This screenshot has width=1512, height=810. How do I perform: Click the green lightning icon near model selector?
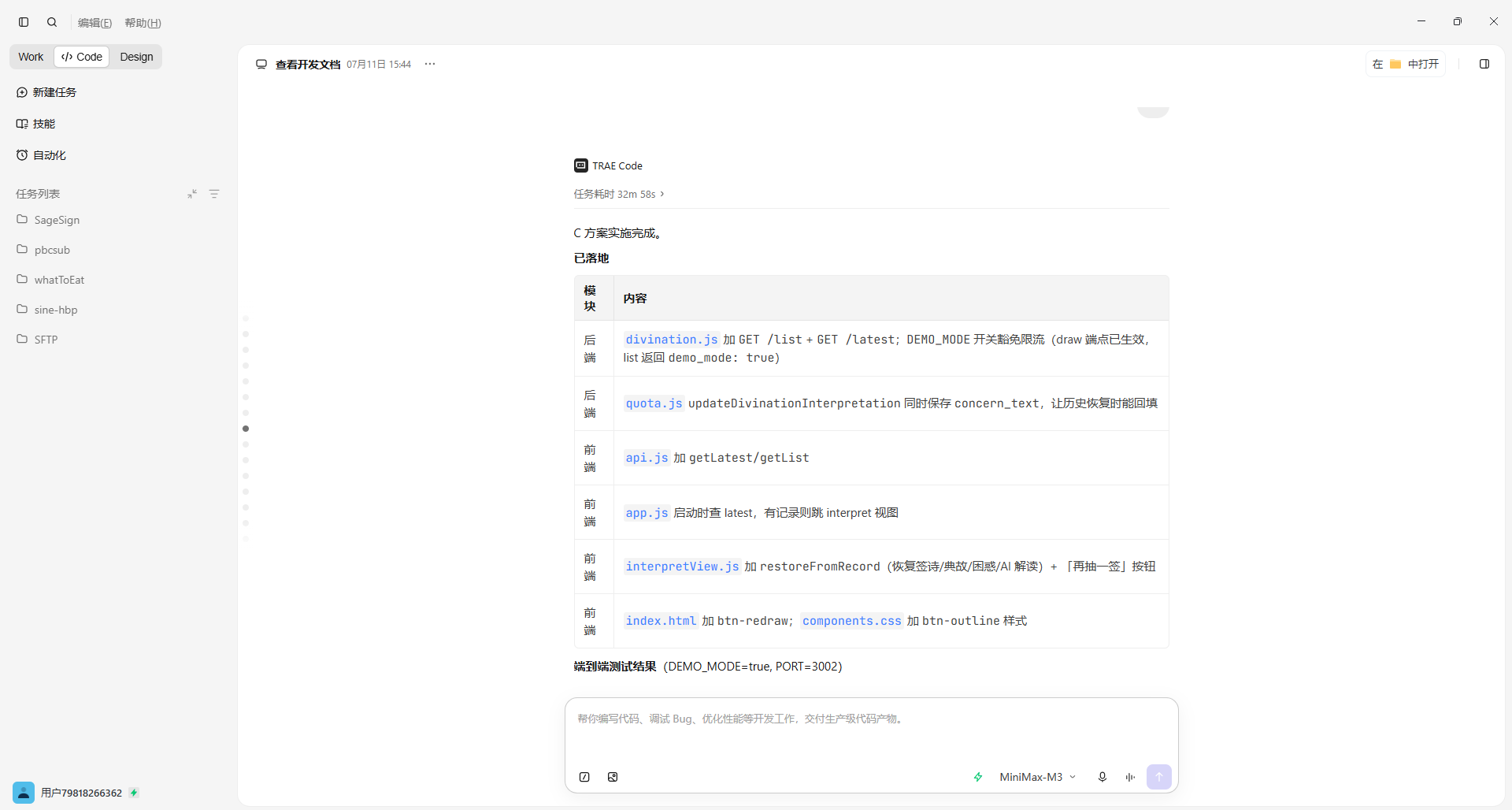coord(978,777)
